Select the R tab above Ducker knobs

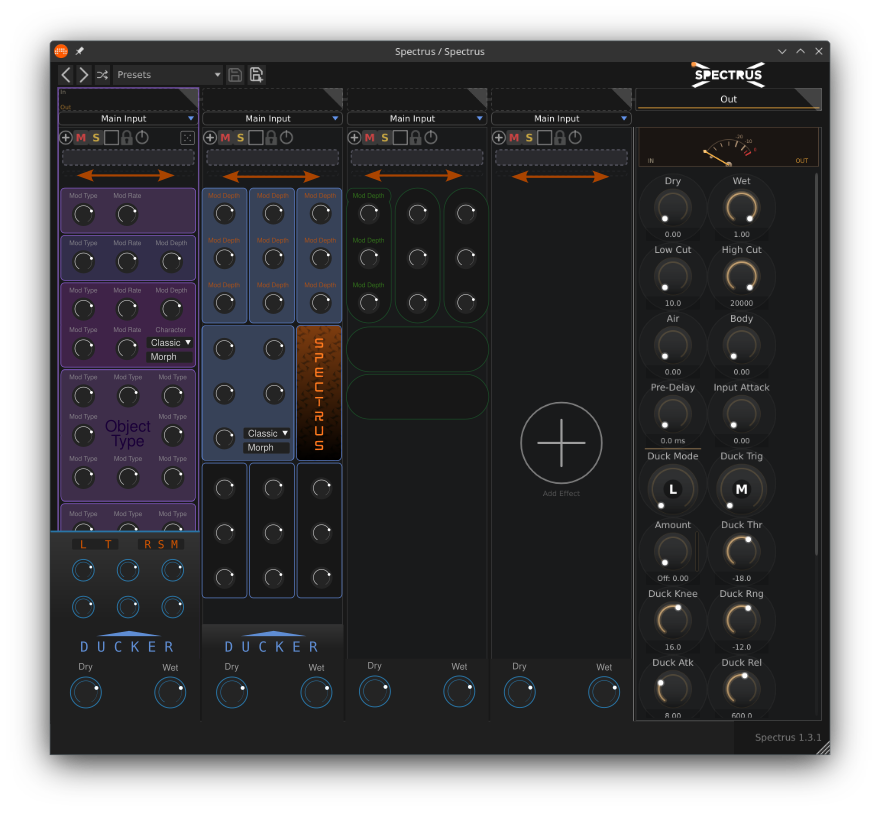[148, 545]
